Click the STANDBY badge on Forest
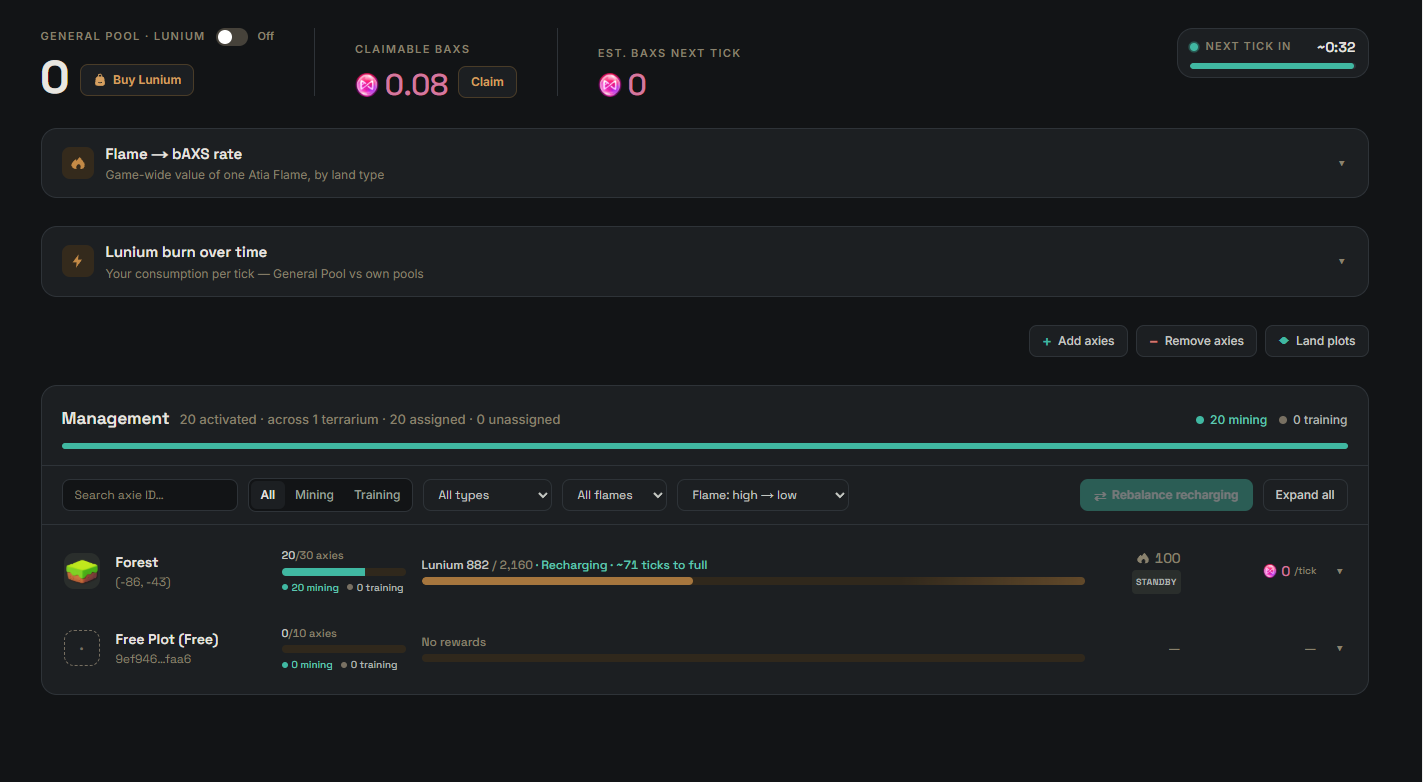 [x=1156, y=582]
